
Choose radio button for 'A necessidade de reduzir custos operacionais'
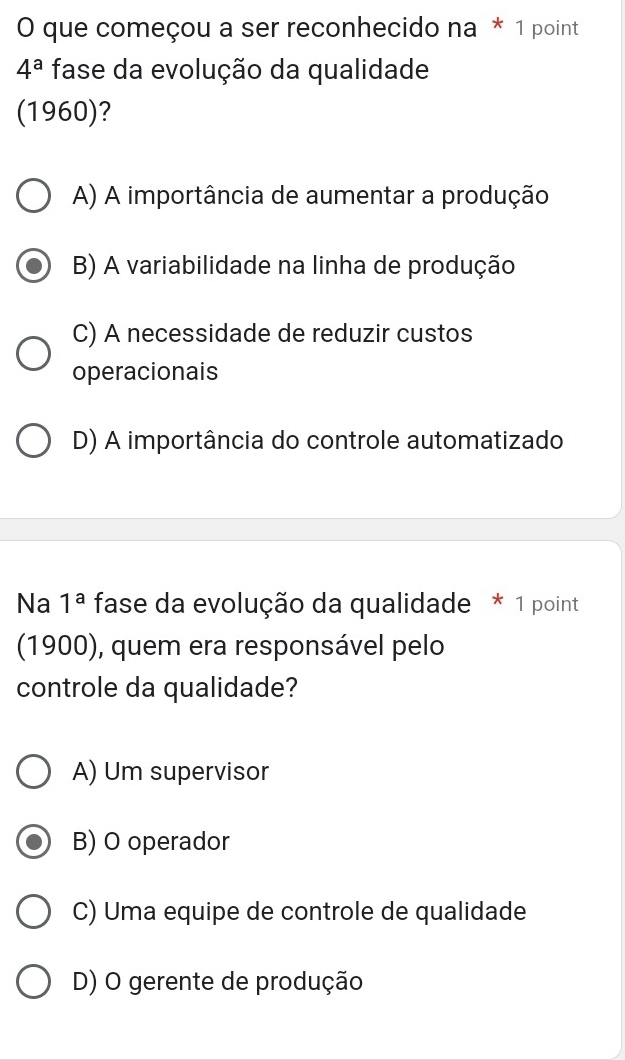pyautogui.click(x=35, y=353)
